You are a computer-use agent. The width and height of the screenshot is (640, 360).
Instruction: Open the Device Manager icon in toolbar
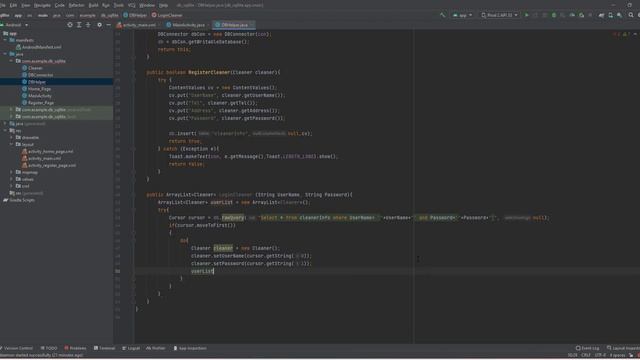[x=611, y=15]
